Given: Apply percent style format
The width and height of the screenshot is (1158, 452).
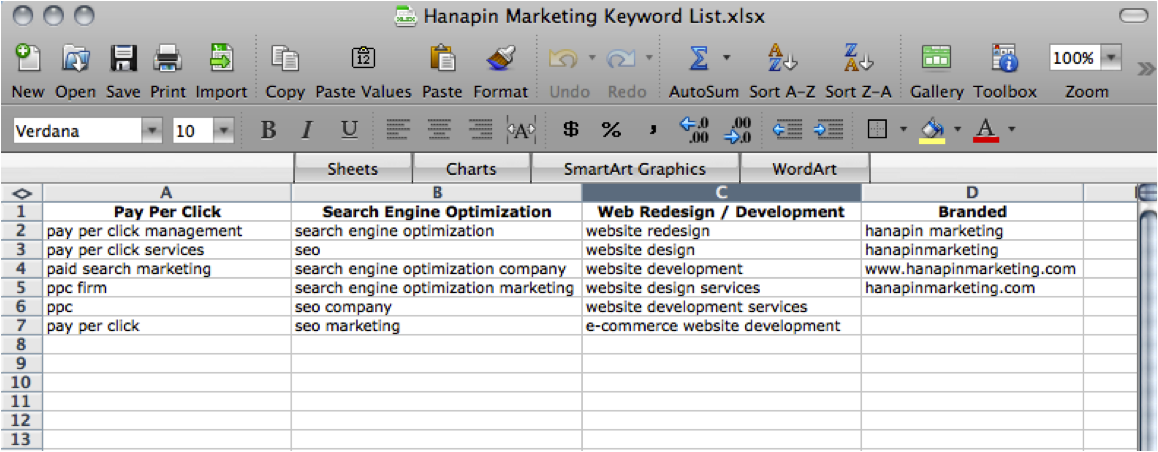Looking at the screenshot, I should (x=611, y=131).
